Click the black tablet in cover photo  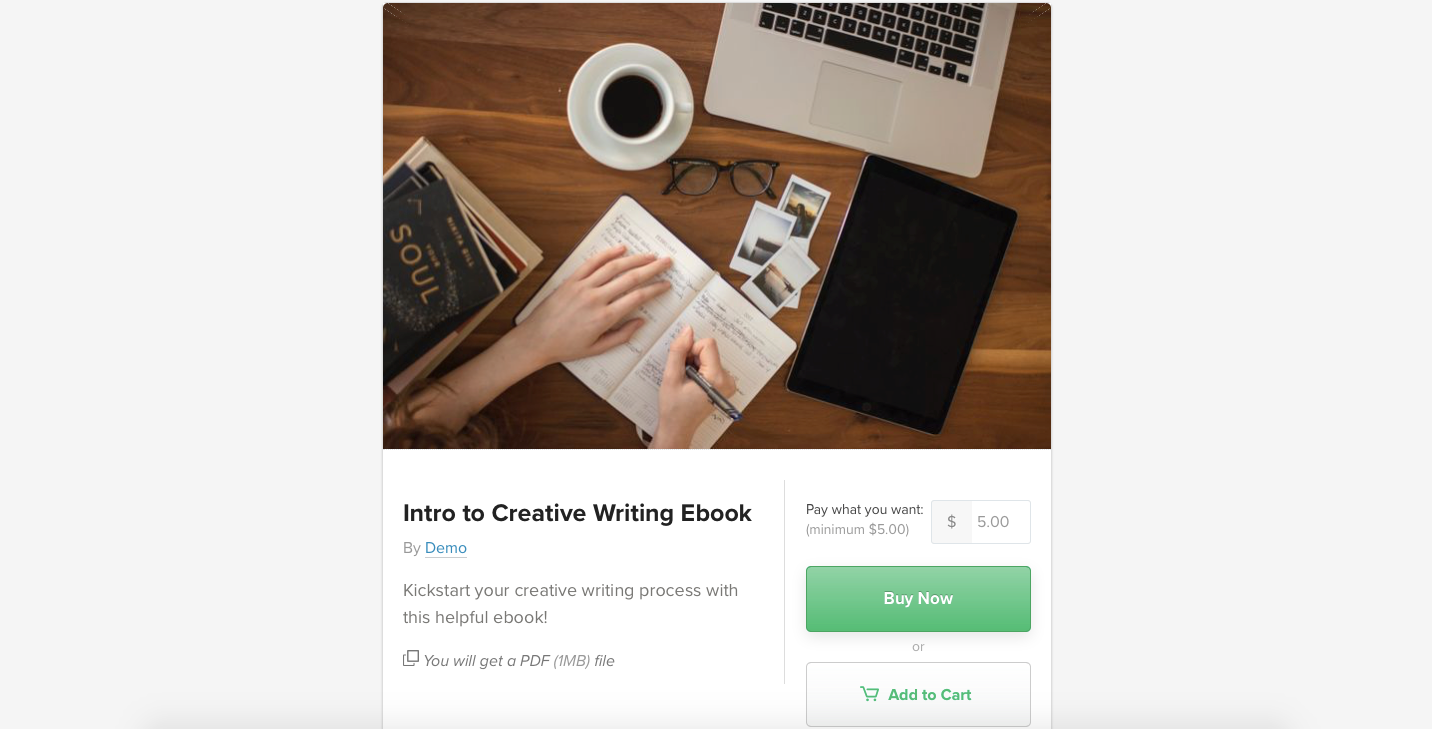902,293
